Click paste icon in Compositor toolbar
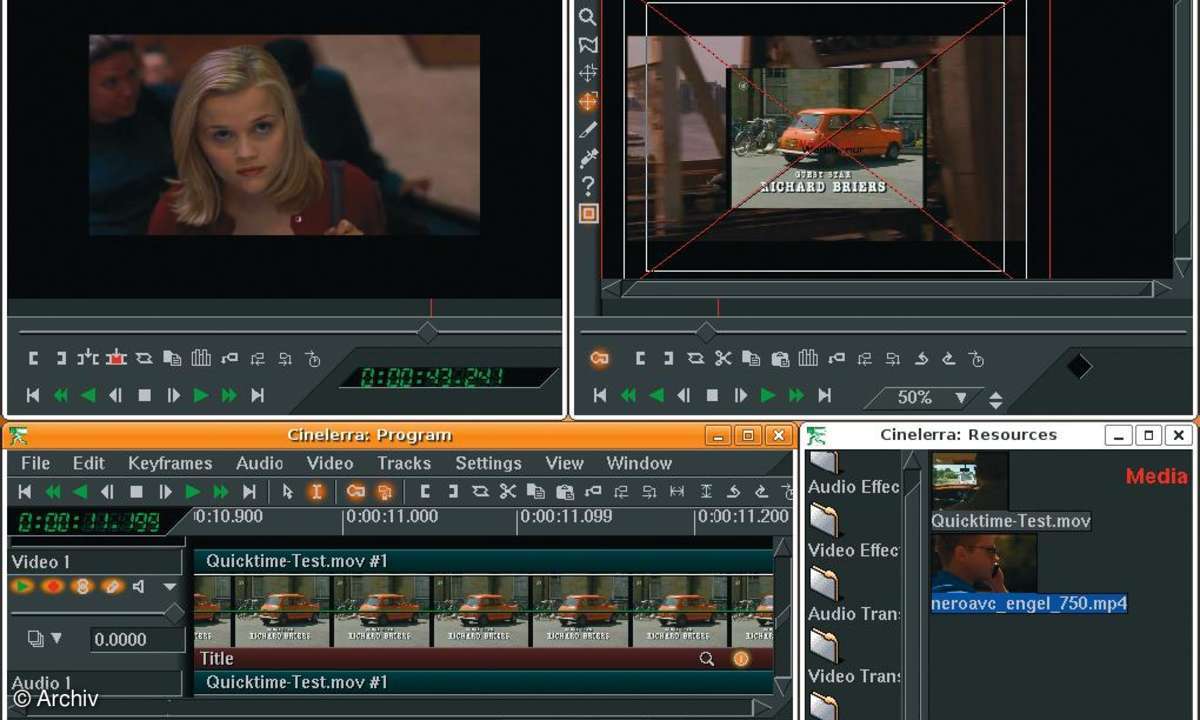 pos(780,358)
